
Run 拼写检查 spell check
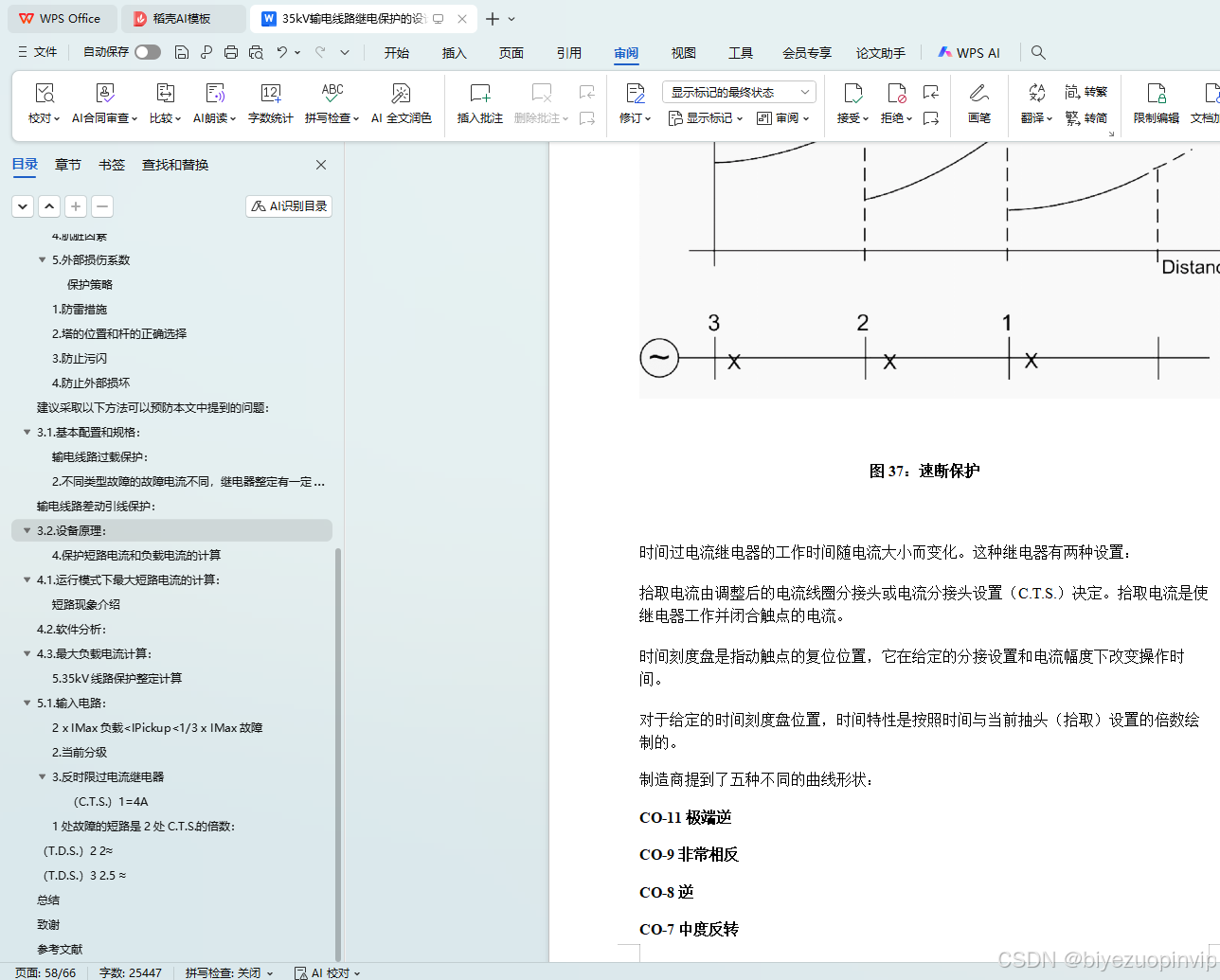click(x=332, y=104)
